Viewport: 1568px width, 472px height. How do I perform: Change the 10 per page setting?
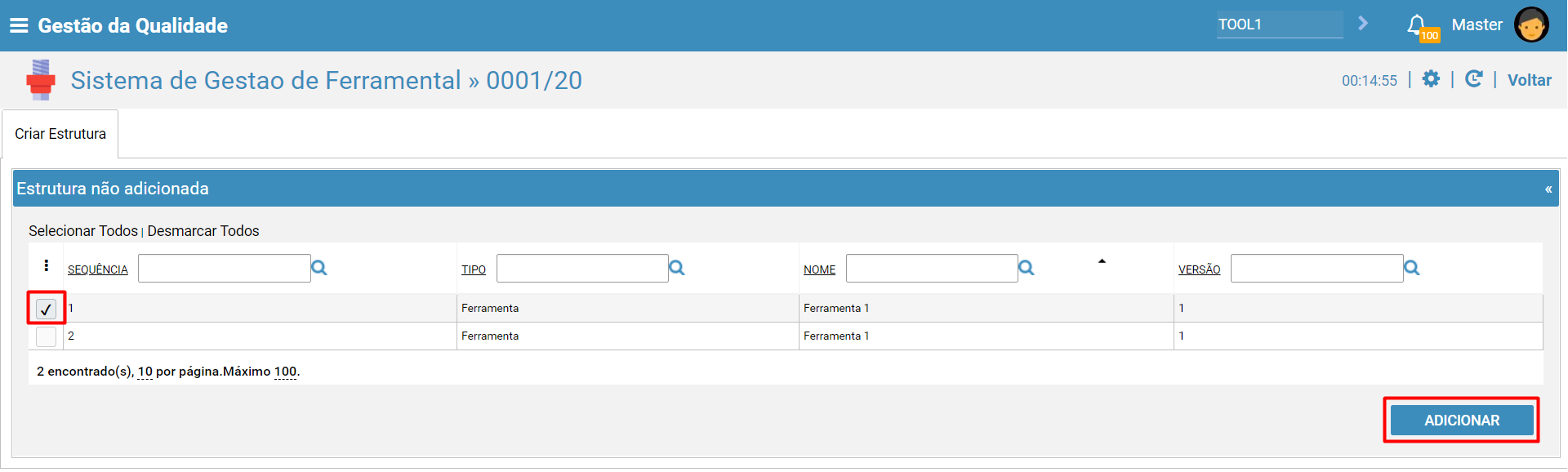(145, 372)
